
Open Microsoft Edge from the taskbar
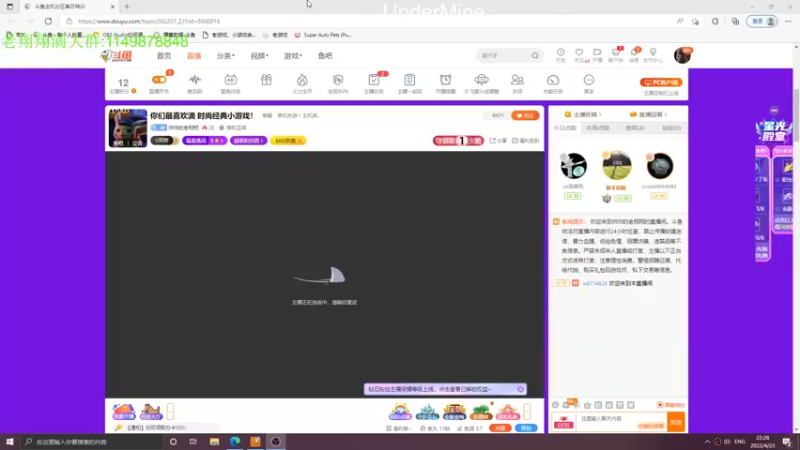(235, 441)
